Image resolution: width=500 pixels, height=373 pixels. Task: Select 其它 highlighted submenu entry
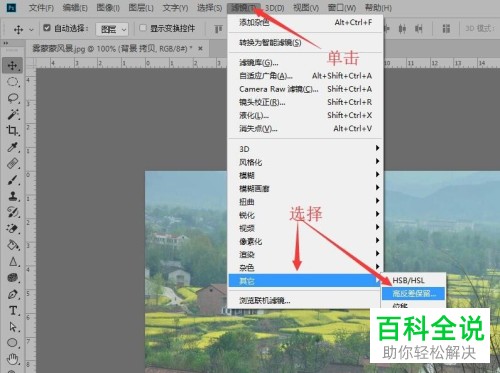click(304, 281)
